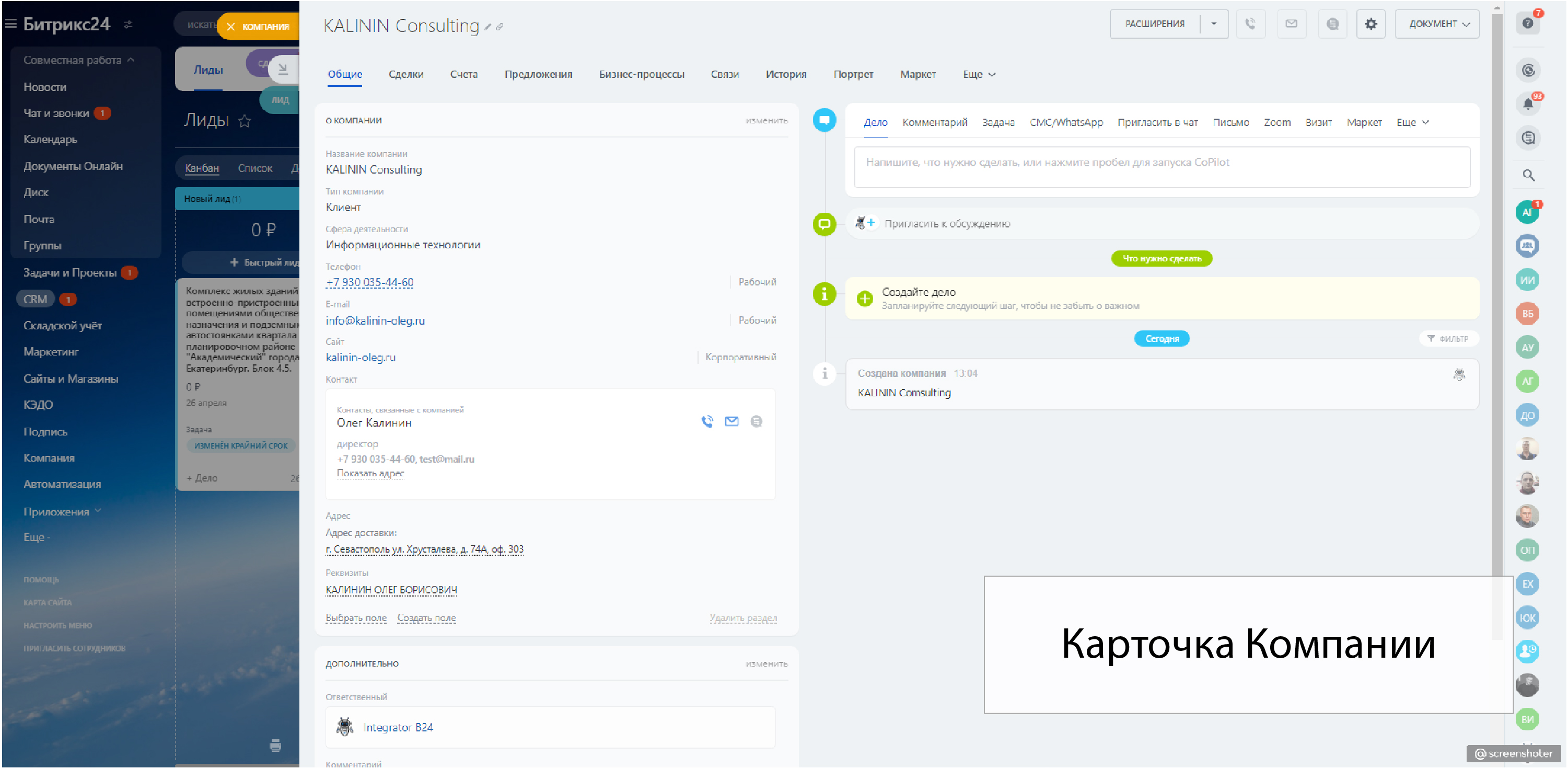The width and height of the screenshot is (1568, 768).
Task: Click green plus icon to create дело
Action: pyautogui.click(x=864, y=299)
